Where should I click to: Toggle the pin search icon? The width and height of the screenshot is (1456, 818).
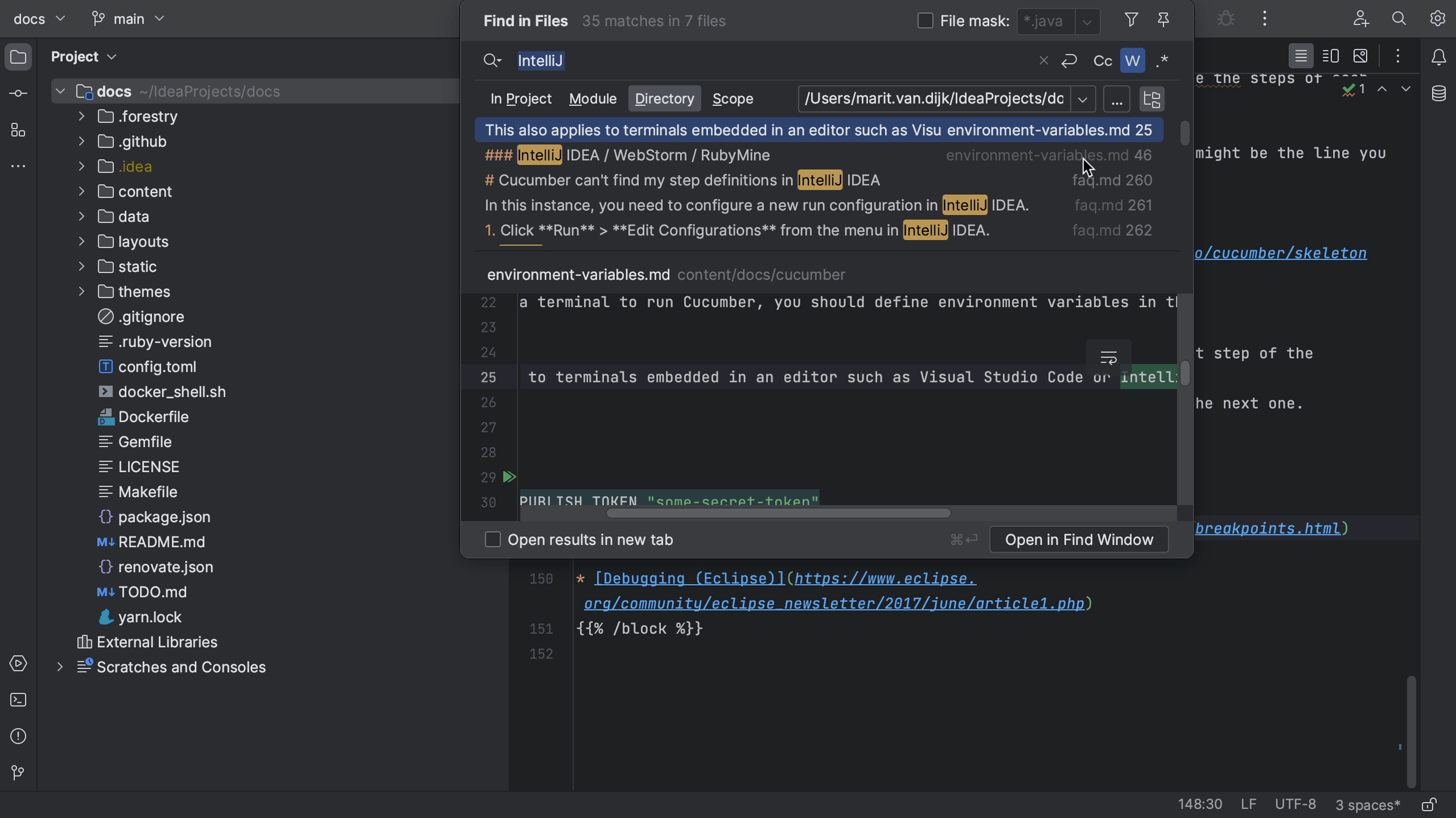coord(1163,19)
